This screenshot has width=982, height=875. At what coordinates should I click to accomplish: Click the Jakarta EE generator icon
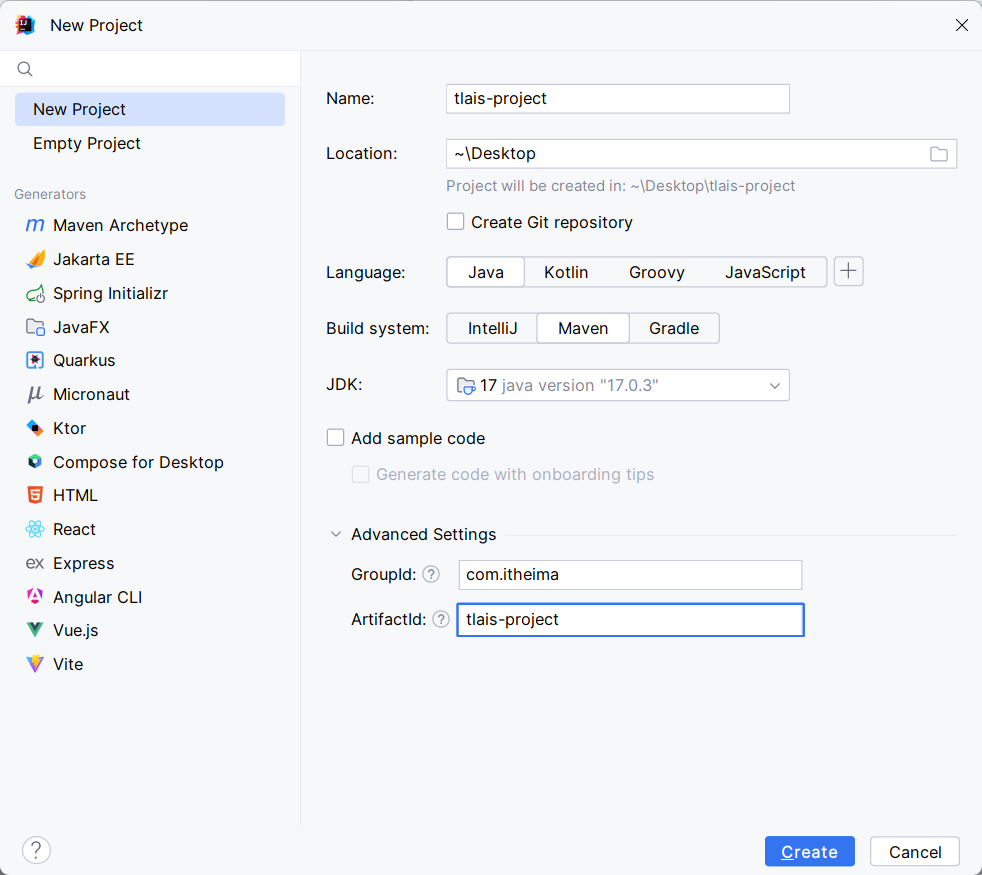click(35, 259)
